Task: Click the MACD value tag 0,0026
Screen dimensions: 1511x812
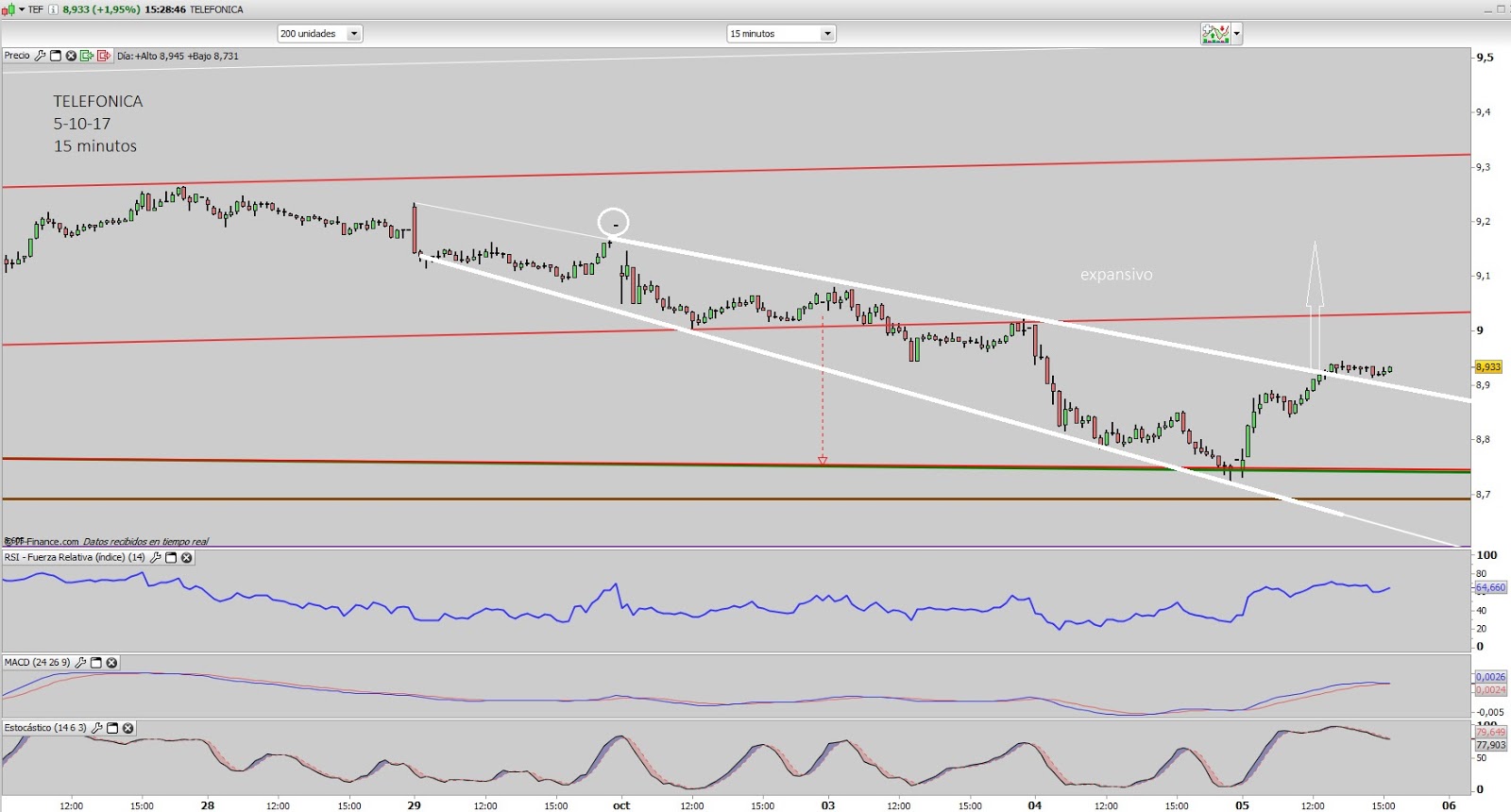Action: coord(1491,677)
